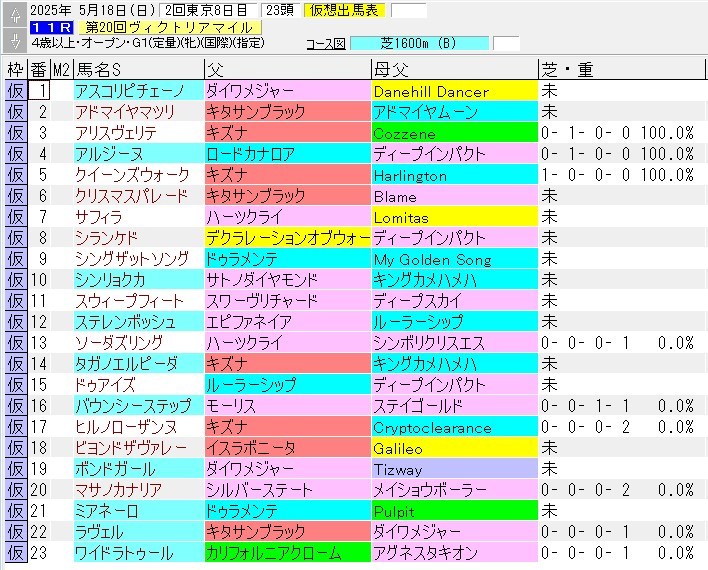This screenshot has height=570, width=708.
Task: Sort by the 枠 column header
Action: point(15,70)
